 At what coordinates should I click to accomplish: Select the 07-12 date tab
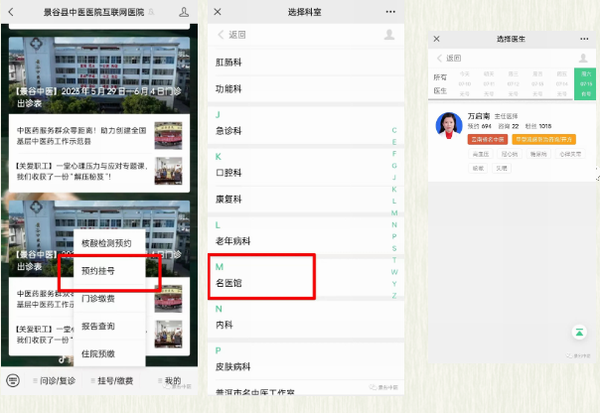tap(513, 84)
